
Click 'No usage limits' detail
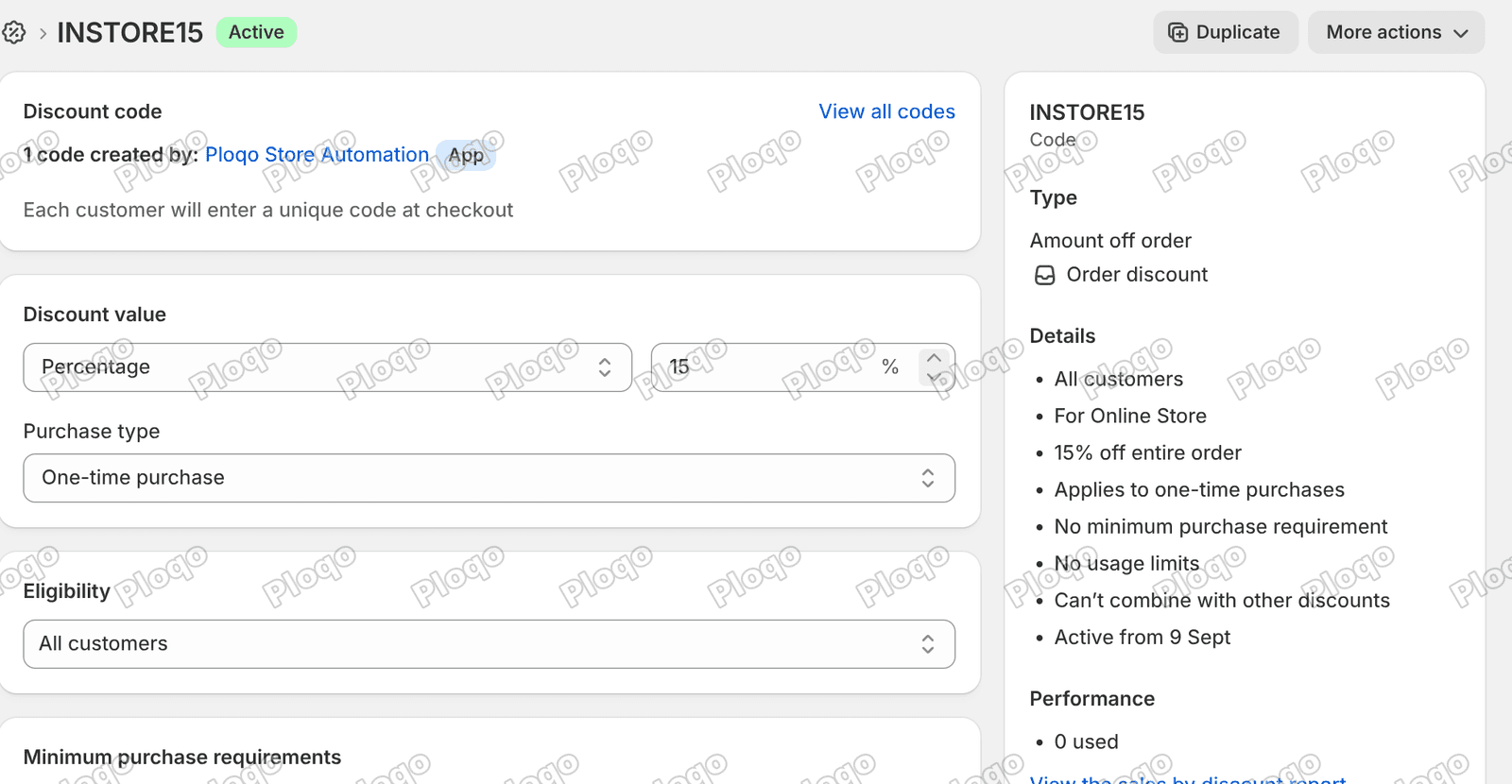coord(1126,563)
